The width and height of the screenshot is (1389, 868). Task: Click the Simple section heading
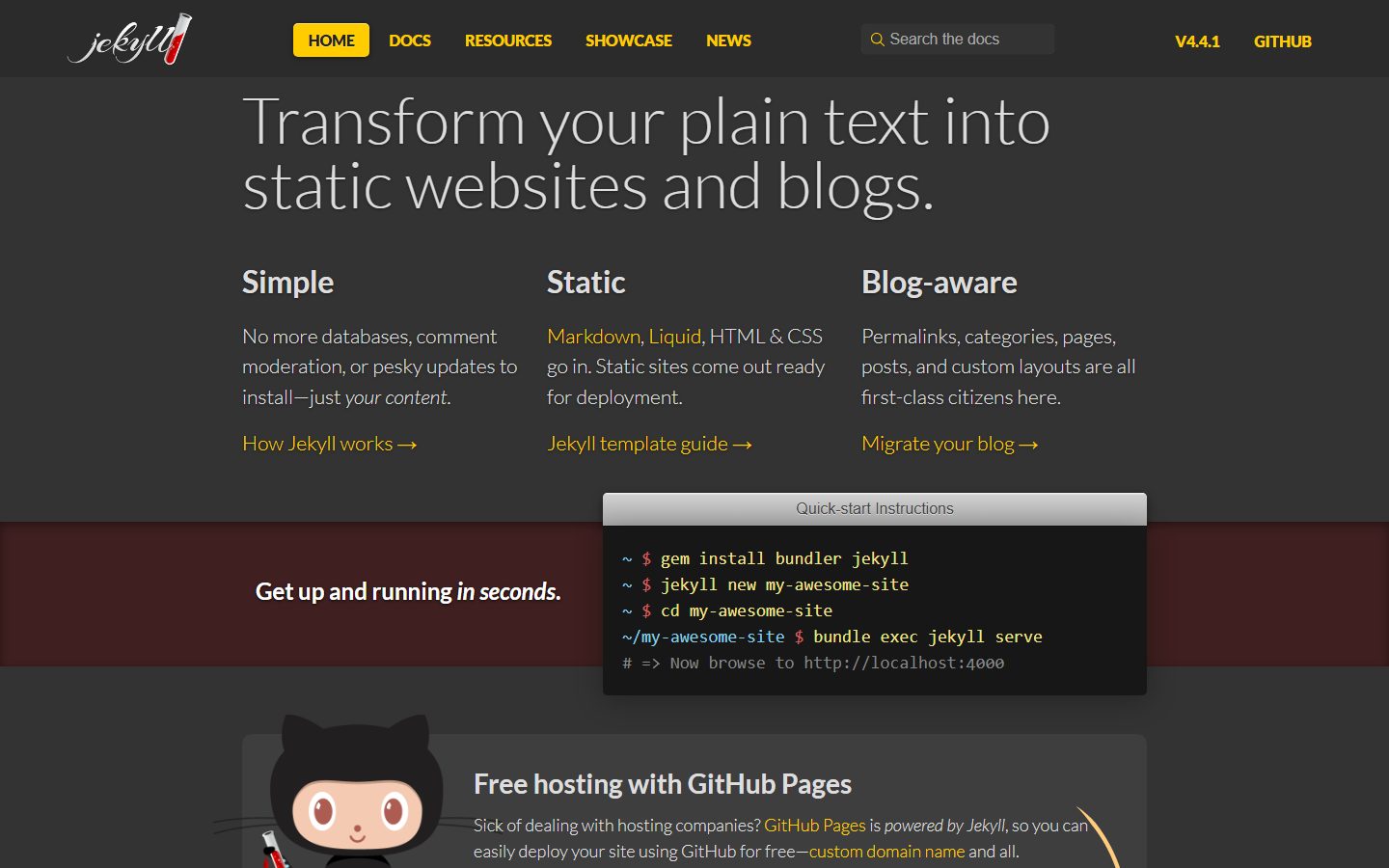(x=287, y=283)
